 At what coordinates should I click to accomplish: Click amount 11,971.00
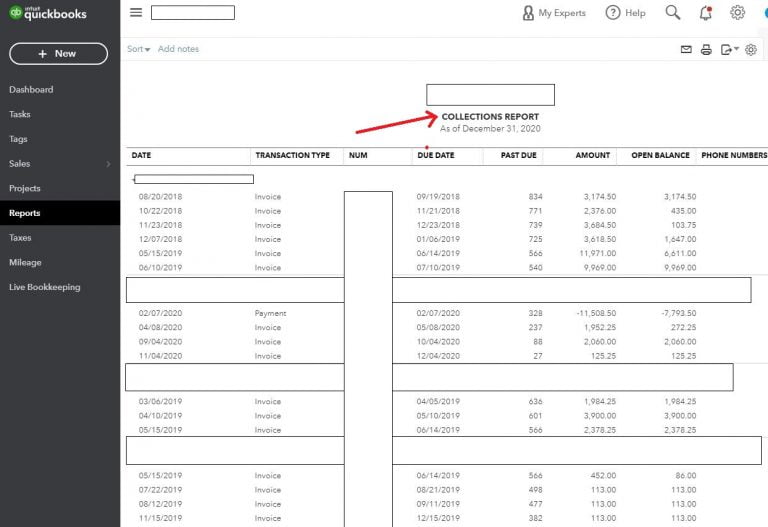[598, 254]
